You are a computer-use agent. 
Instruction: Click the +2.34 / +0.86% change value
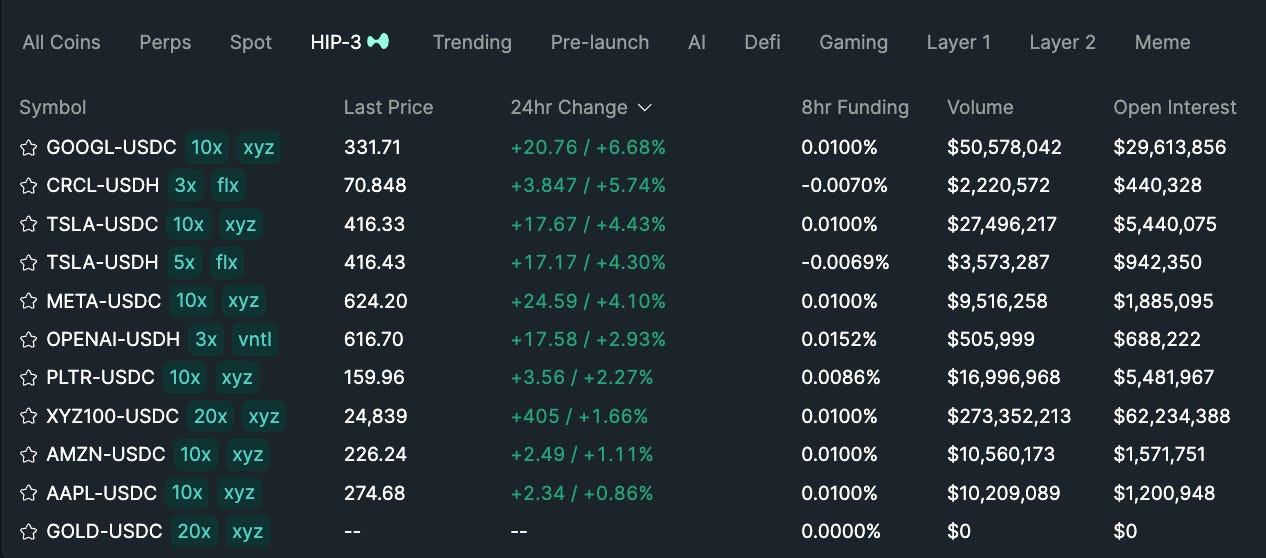tap(582, 493)
